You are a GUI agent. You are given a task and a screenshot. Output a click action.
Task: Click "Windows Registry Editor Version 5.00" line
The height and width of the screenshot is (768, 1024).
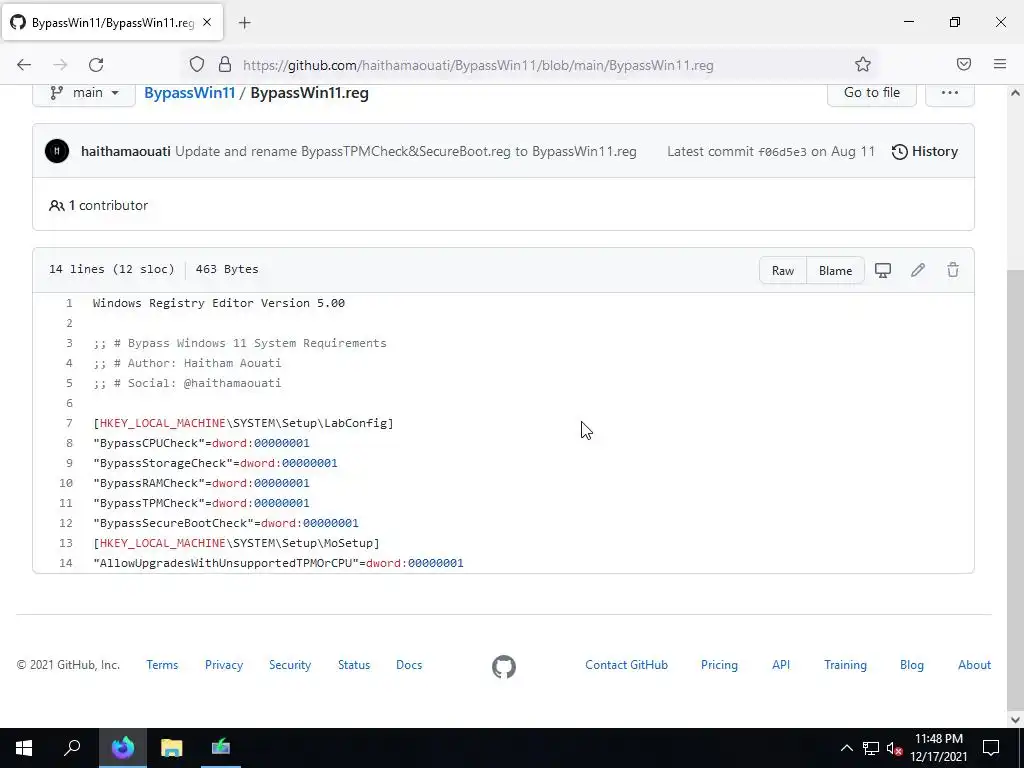pos(219,303)
